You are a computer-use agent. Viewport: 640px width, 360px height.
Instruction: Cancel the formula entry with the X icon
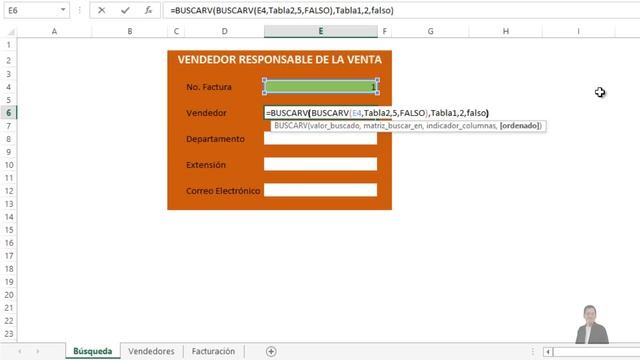coord(102,10)
